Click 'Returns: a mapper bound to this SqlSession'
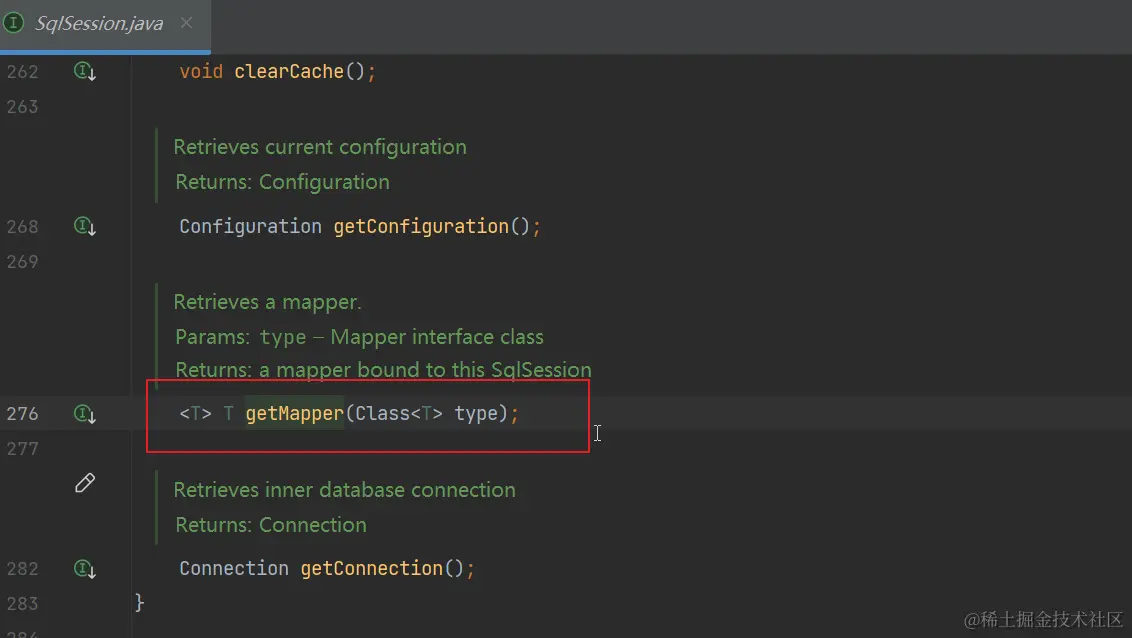Screen dimensions: 1132x638 coord(383,370)
